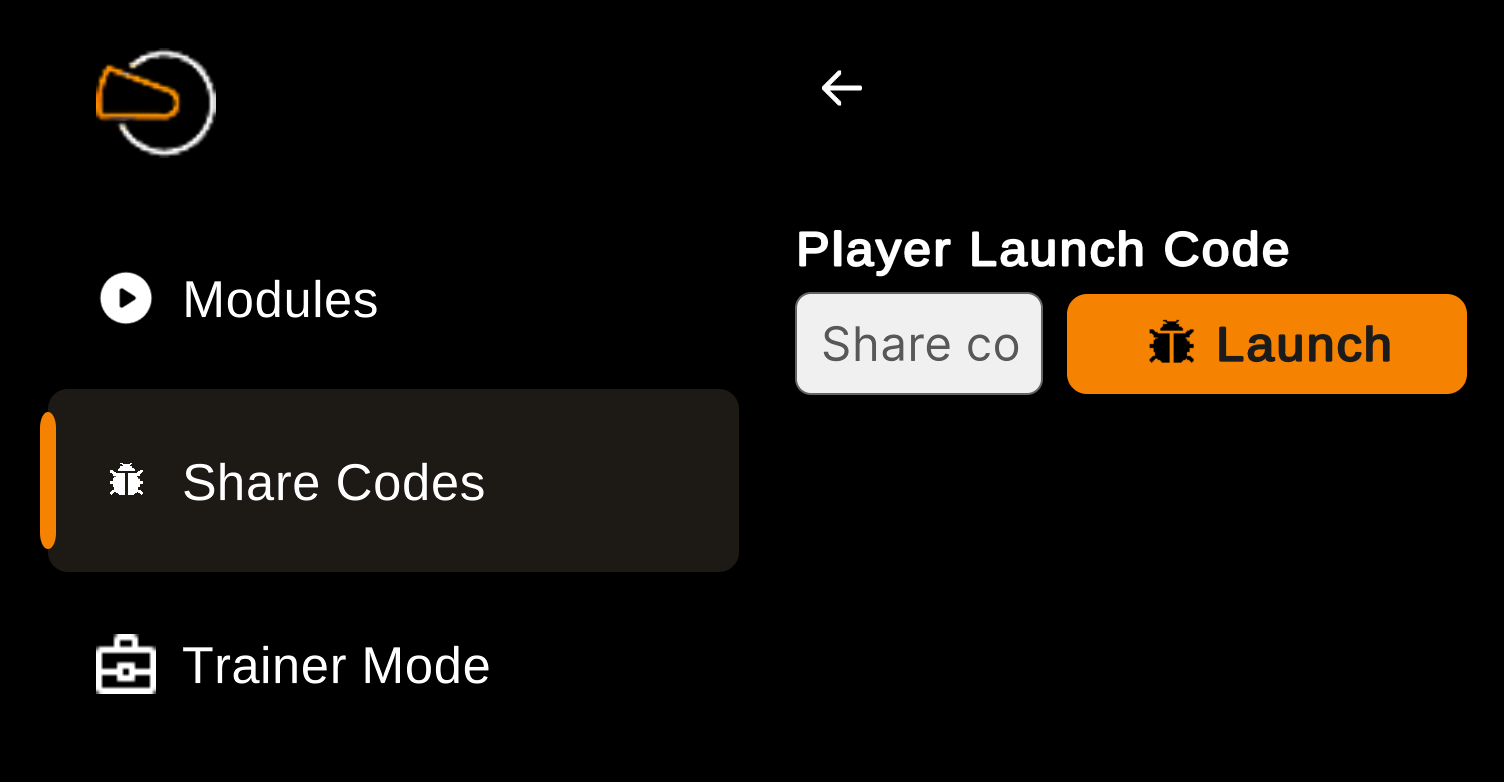The width and height of the screenshot is (1504, 782).
Task: Click the Modules text label
Action: pyautogui.click(x=280, y=299)
